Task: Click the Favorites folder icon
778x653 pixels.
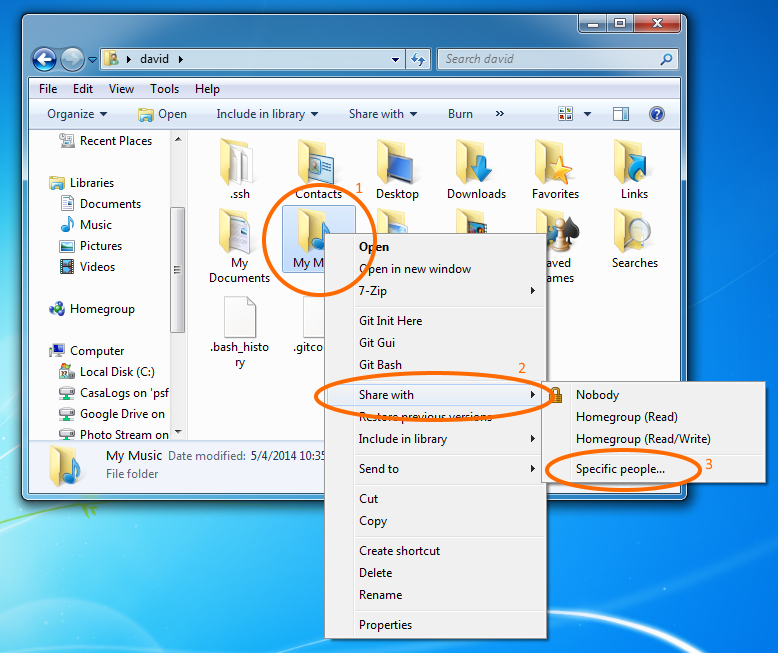Action: click(554, 163)
